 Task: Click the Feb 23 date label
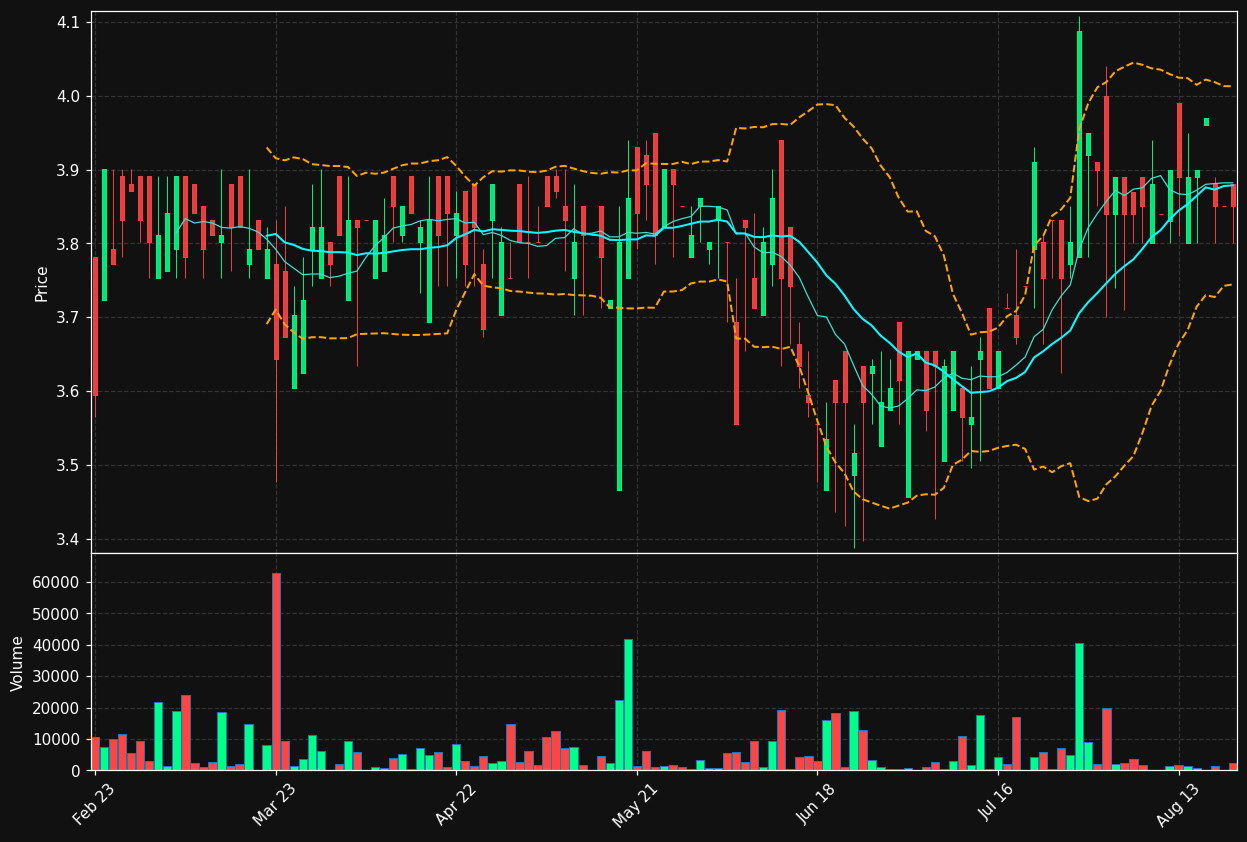tap(93, 804)
